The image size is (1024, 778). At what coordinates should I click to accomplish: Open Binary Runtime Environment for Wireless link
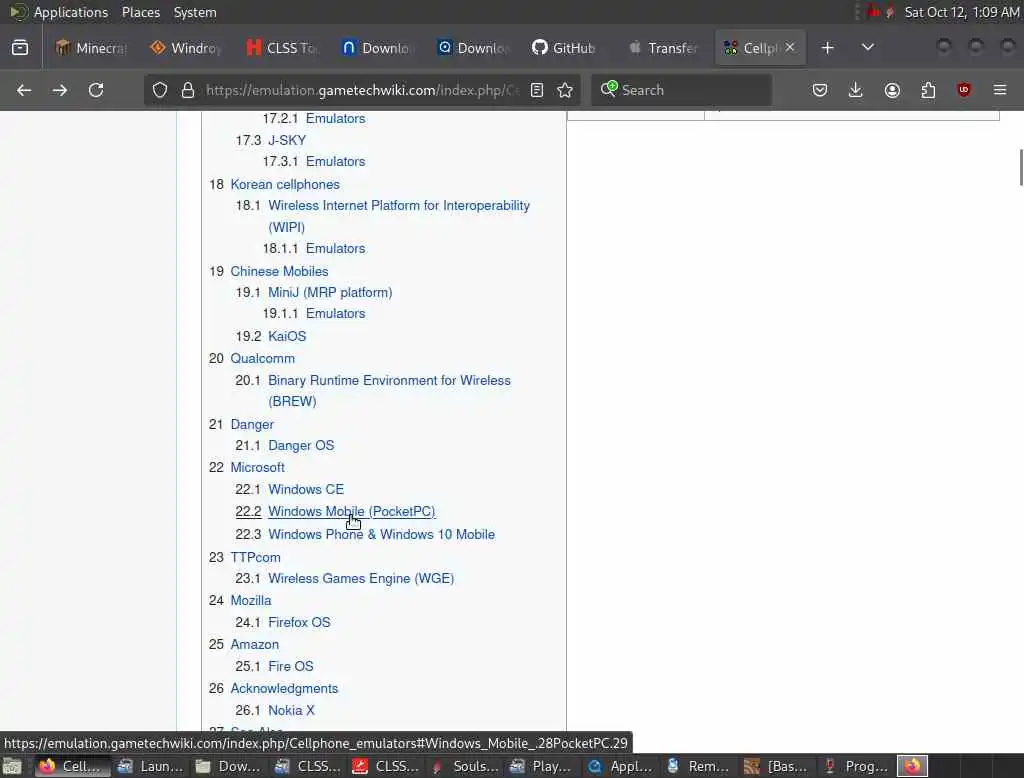pyautogui.click(x=389, y=391)
